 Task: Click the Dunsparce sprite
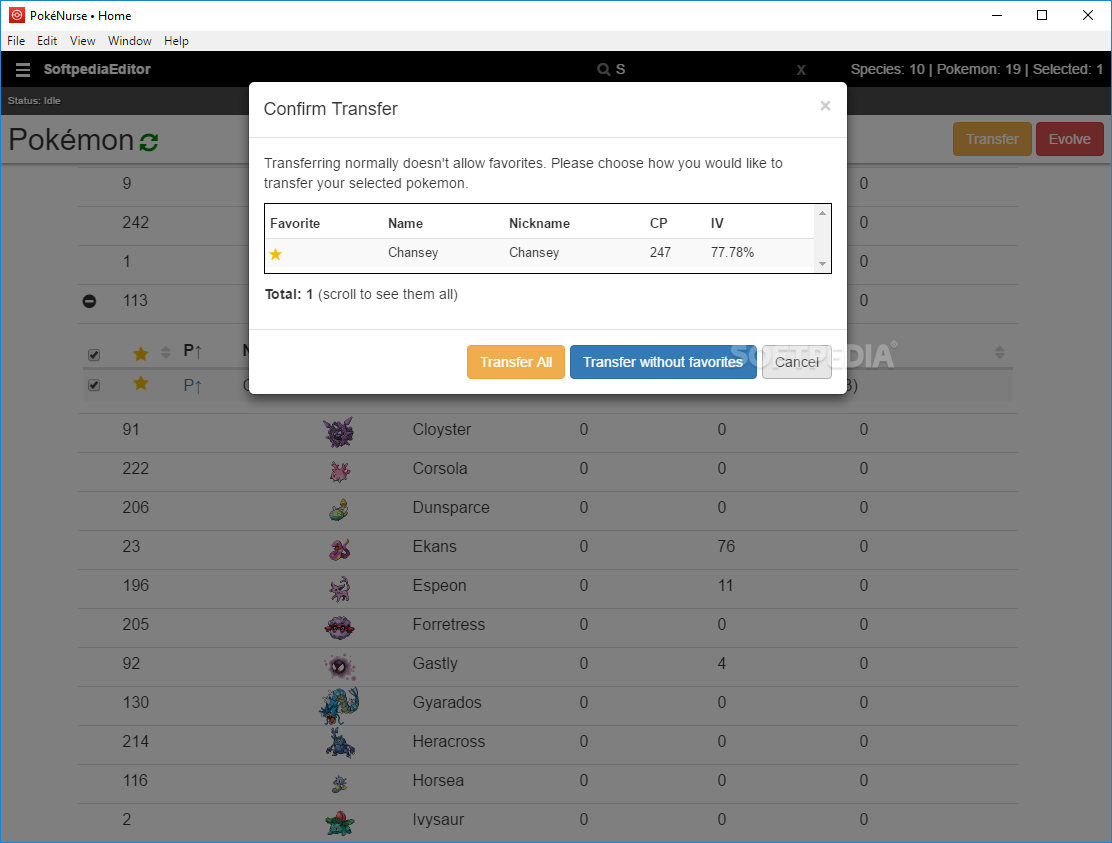tap(339, 510)
